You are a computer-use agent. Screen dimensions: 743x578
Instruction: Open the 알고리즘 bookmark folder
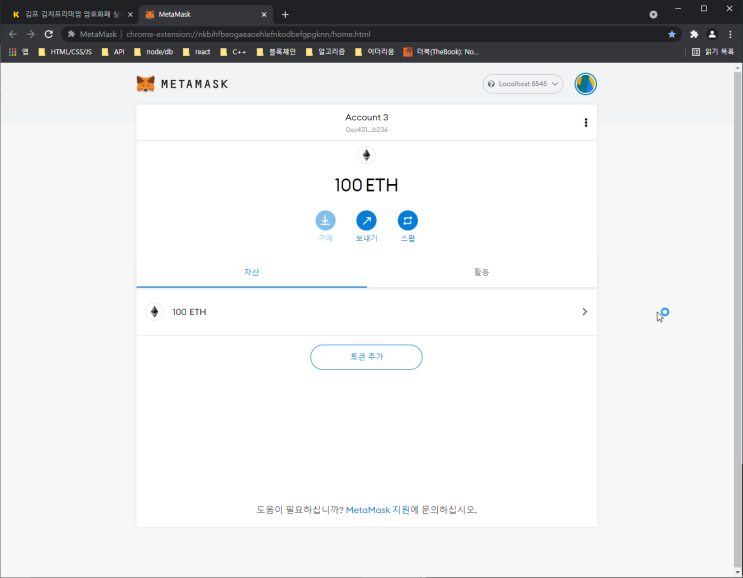pos(326,52)
